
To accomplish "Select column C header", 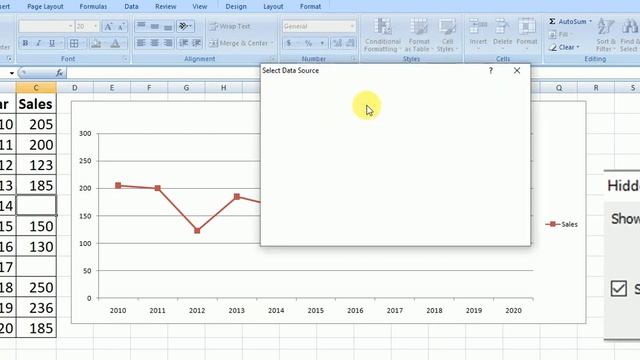I will pyautogui.click(x=36, y=88).
